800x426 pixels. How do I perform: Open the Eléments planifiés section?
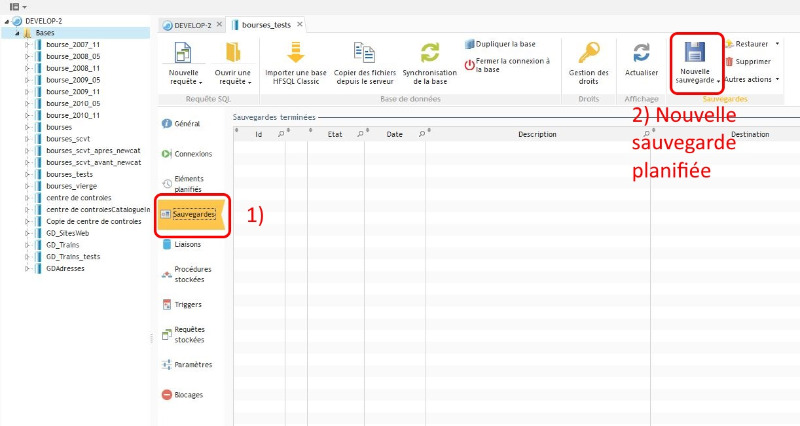coord(183,184)
